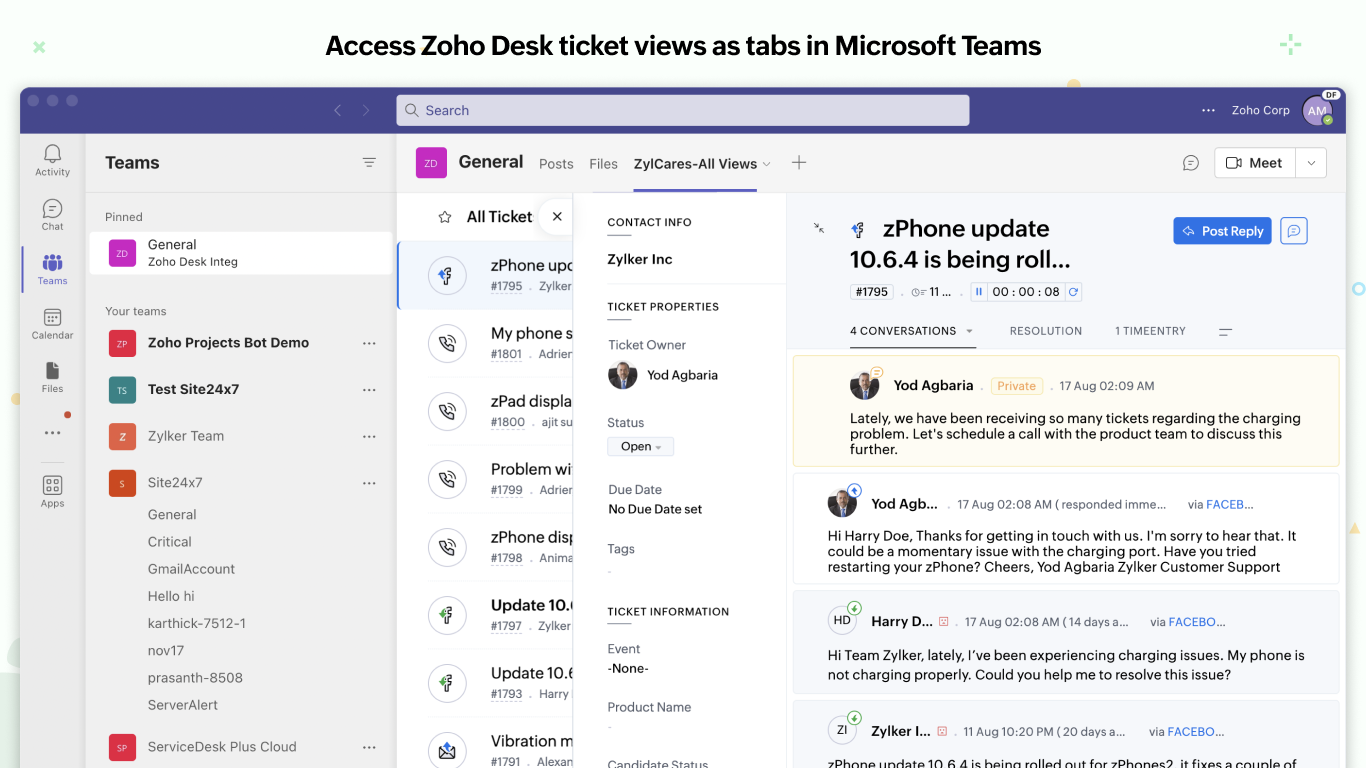The width and height of the screenshot is (1366, 768).
Task: Open the ServiceDesk Plus Cloud team
Action: [x=222, y=747]
